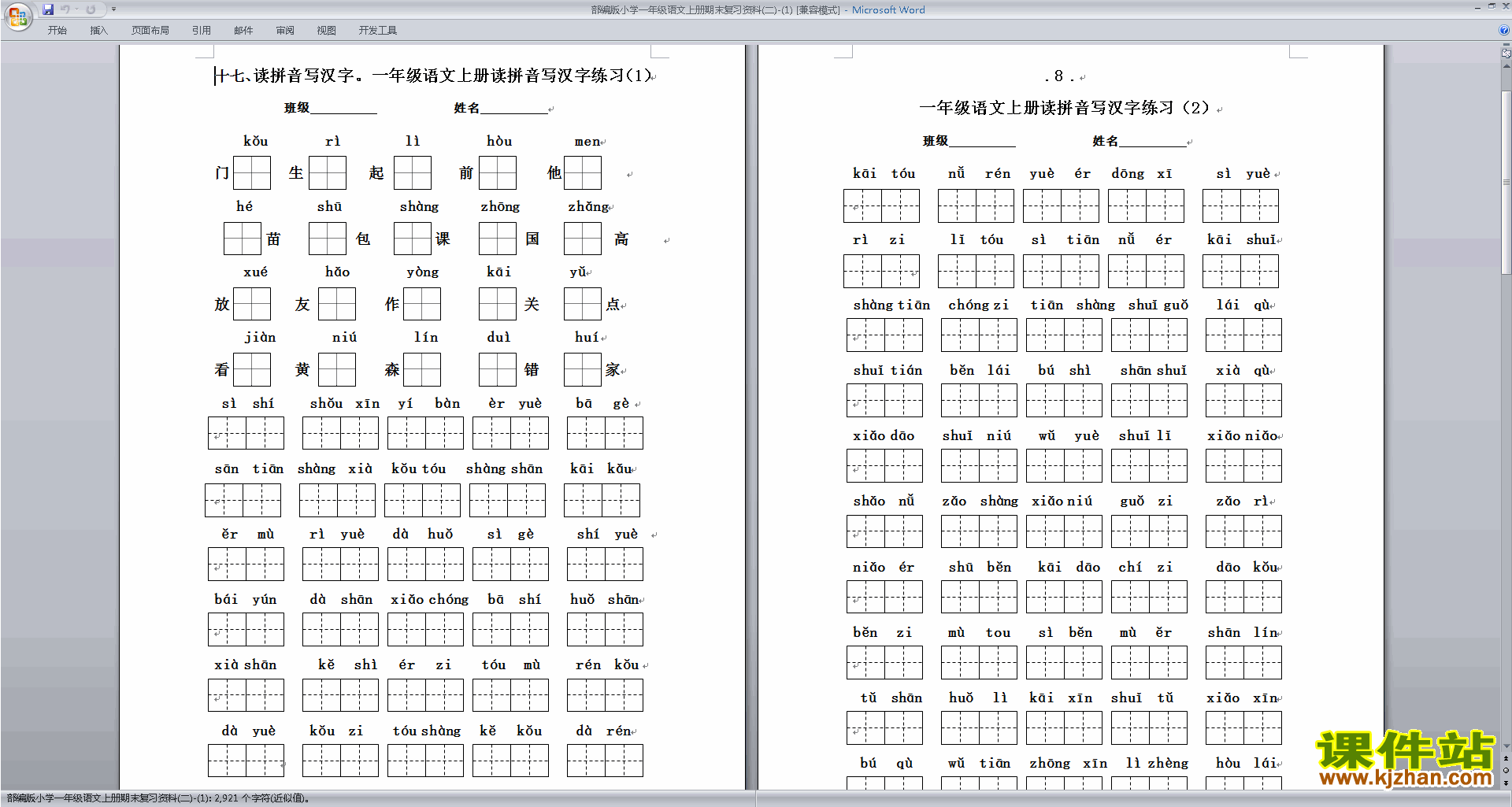
Task: Open the Office button menu
Action: 17,16
